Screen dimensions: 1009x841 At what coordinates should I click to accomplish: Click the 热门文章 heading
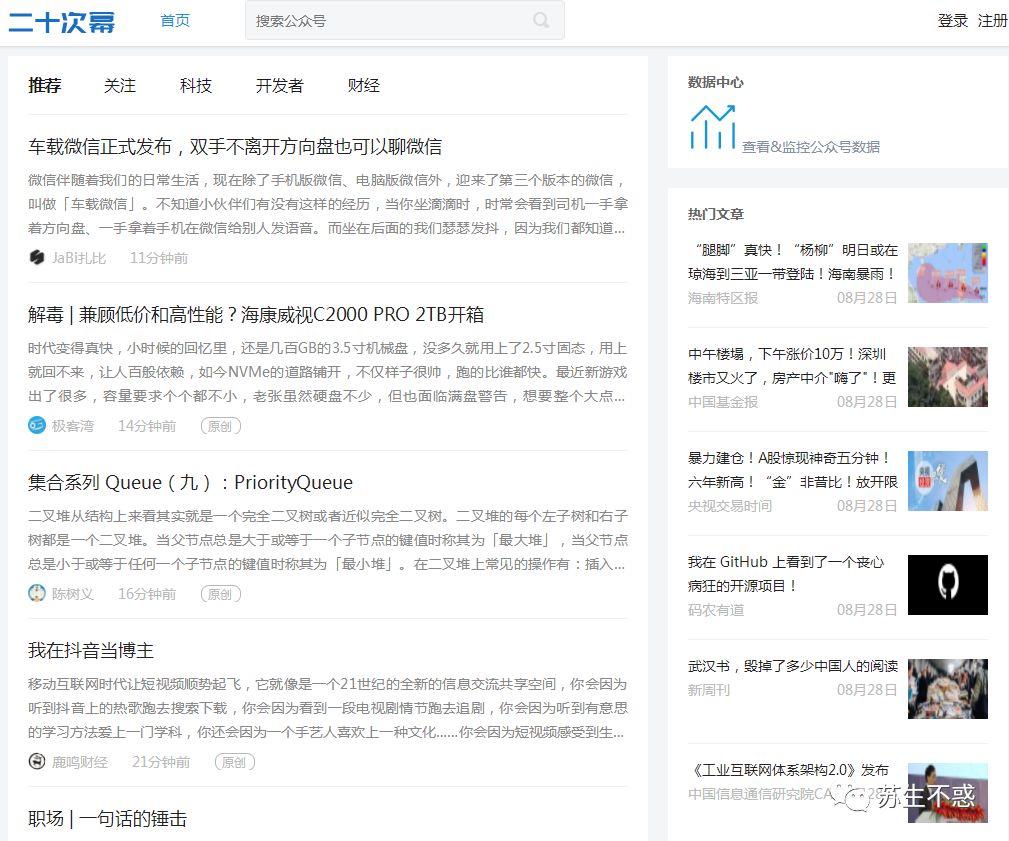pos(716,214)
